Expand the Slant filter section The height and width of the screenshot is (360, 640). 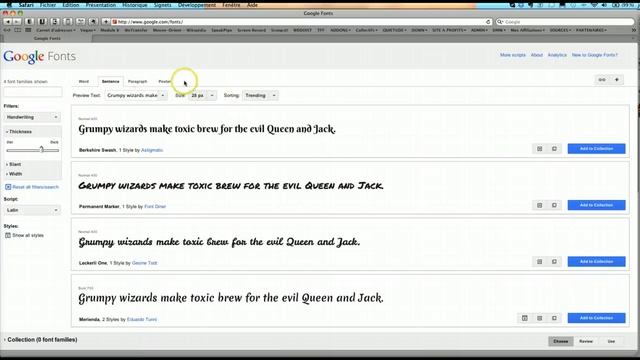coord(13,164)
